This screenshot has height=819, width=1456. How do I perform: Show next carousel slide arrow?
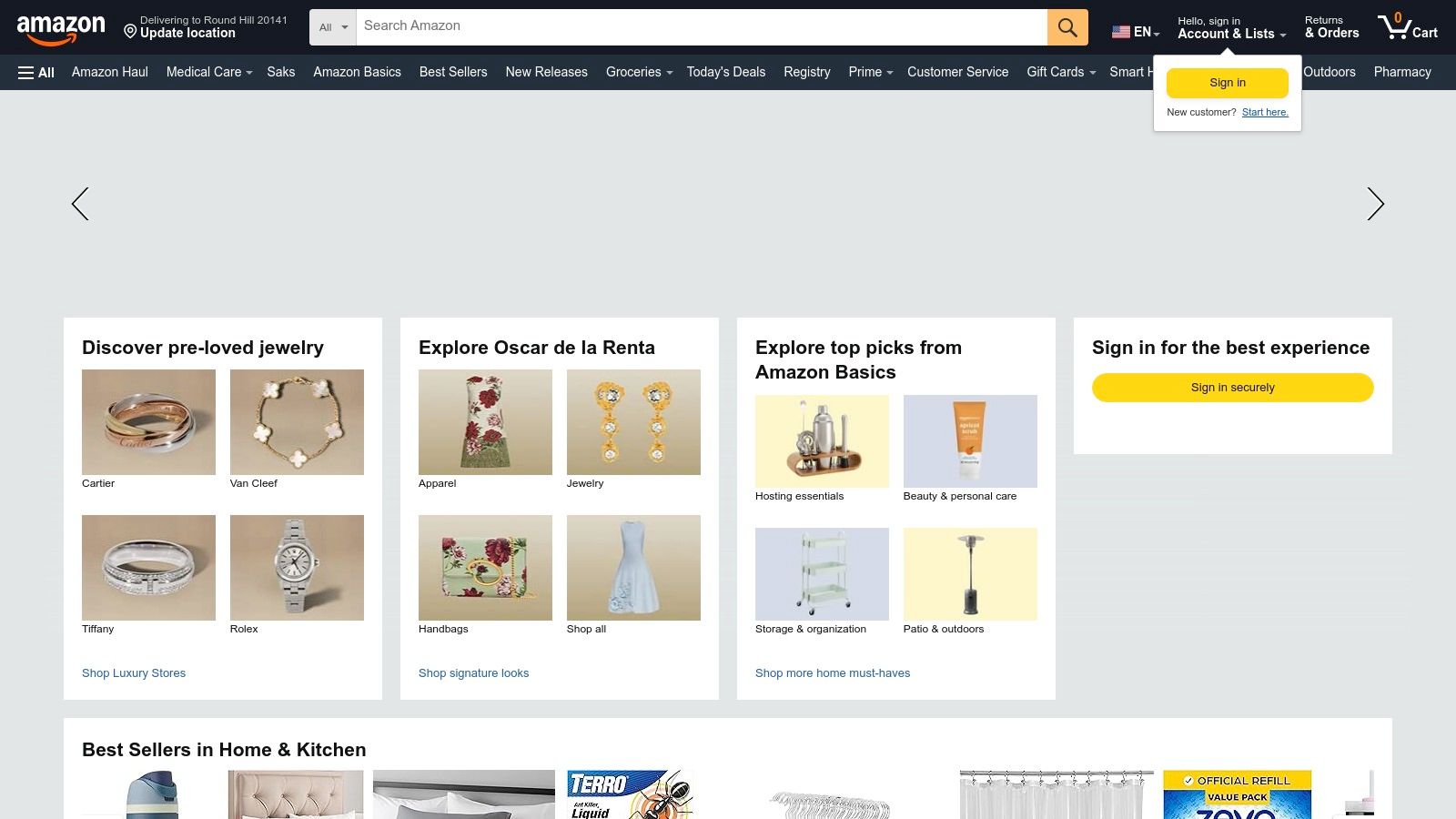coord(1375,204)
